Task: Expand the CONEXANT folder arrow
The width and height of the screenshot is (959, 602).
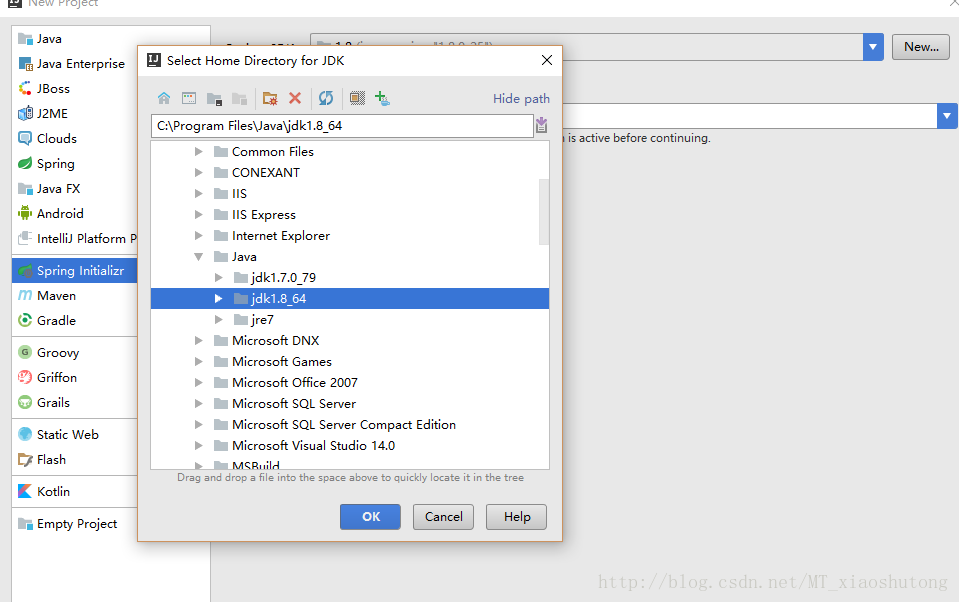Action: (198, 173)
